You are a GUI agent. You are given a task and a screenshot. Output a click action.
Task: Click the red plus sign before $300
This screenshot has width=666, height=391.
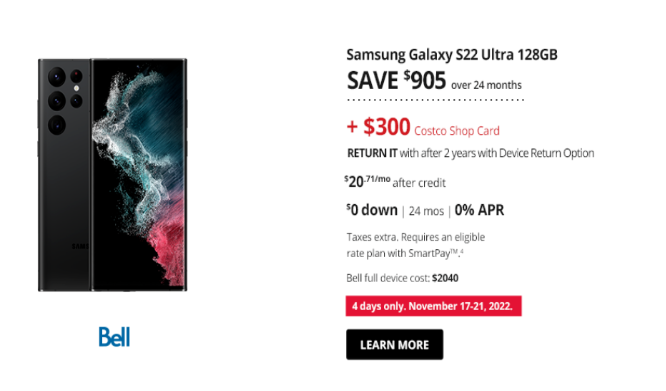[x=352, y=127]
